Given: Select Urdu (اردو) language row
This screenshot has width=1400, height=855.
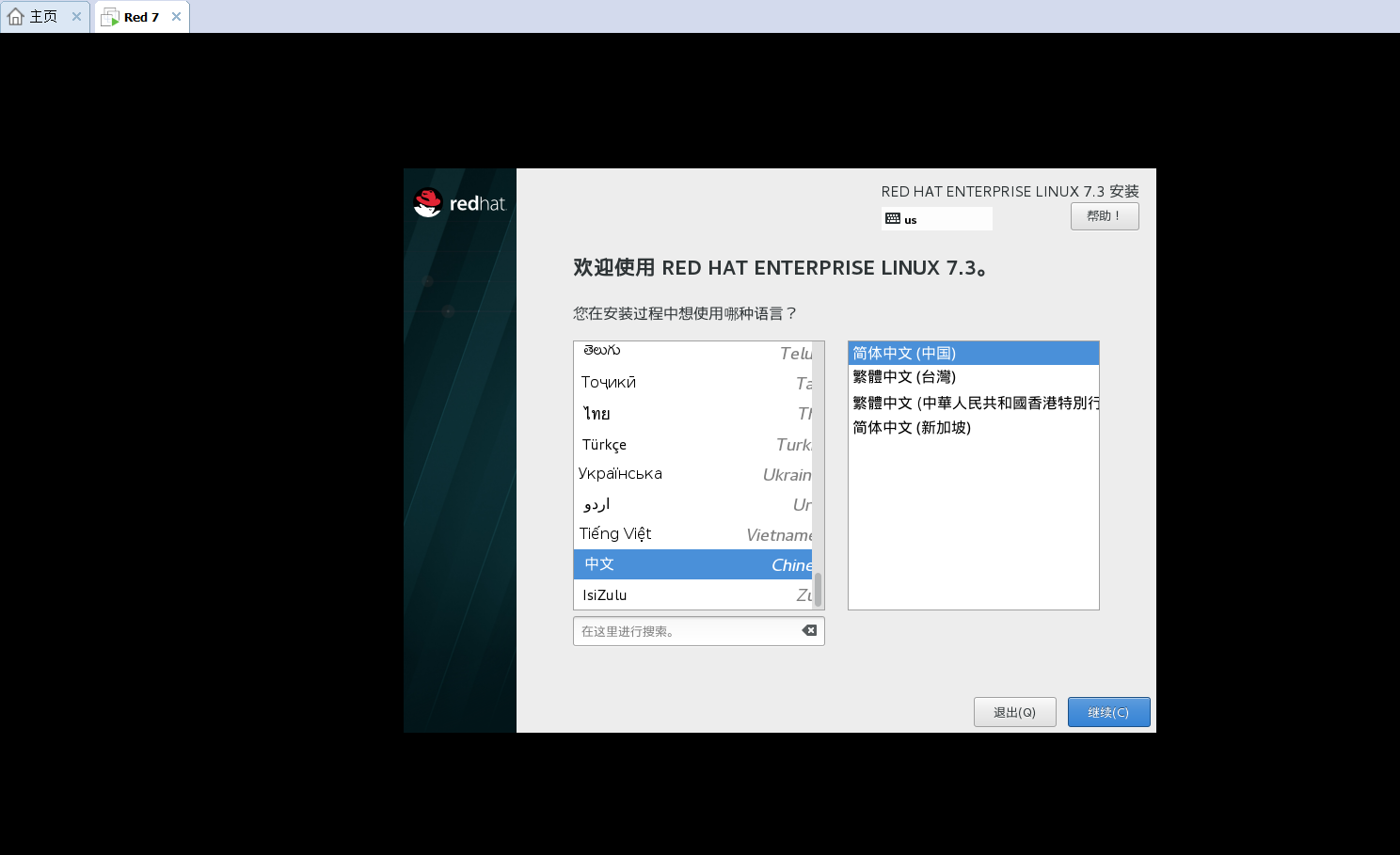Looking at the screenshot, I should click(x=693, y=504).
